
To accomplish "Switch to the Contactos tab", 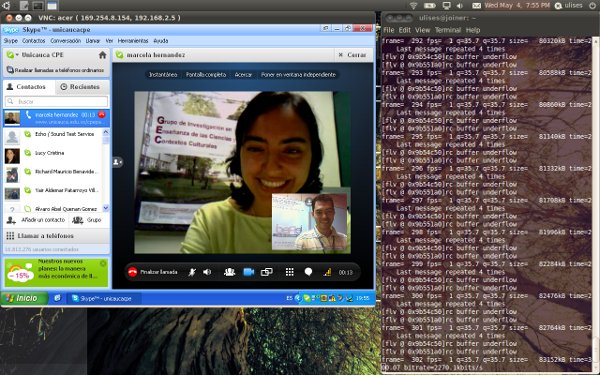I will [x=29, y=87].
